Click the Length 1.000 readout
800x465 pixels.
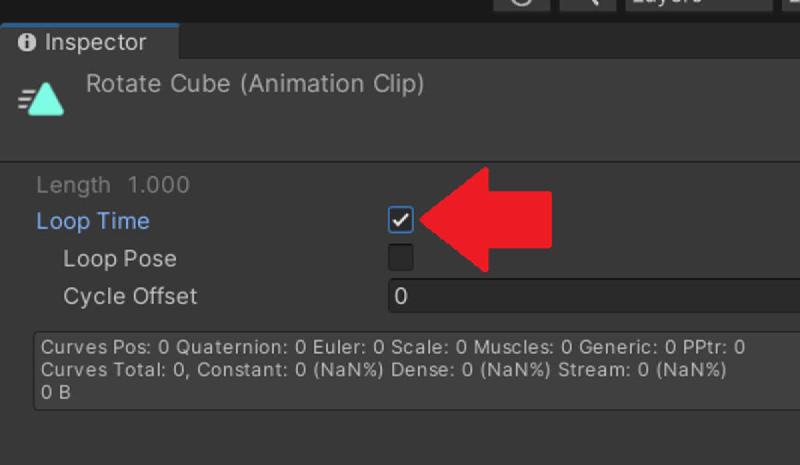pyautogui.click(x=113, y=185)
